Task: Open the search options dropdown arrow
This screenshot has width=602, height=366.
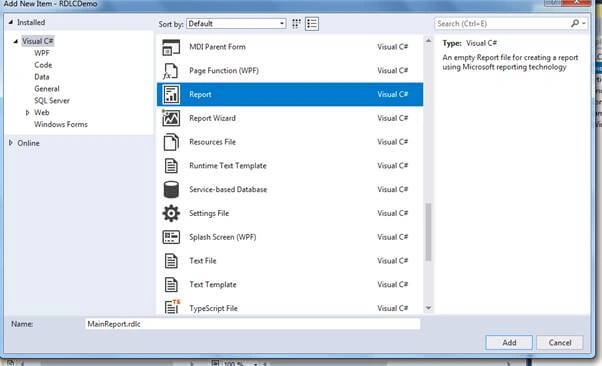Action: click(x=584, y=23)
